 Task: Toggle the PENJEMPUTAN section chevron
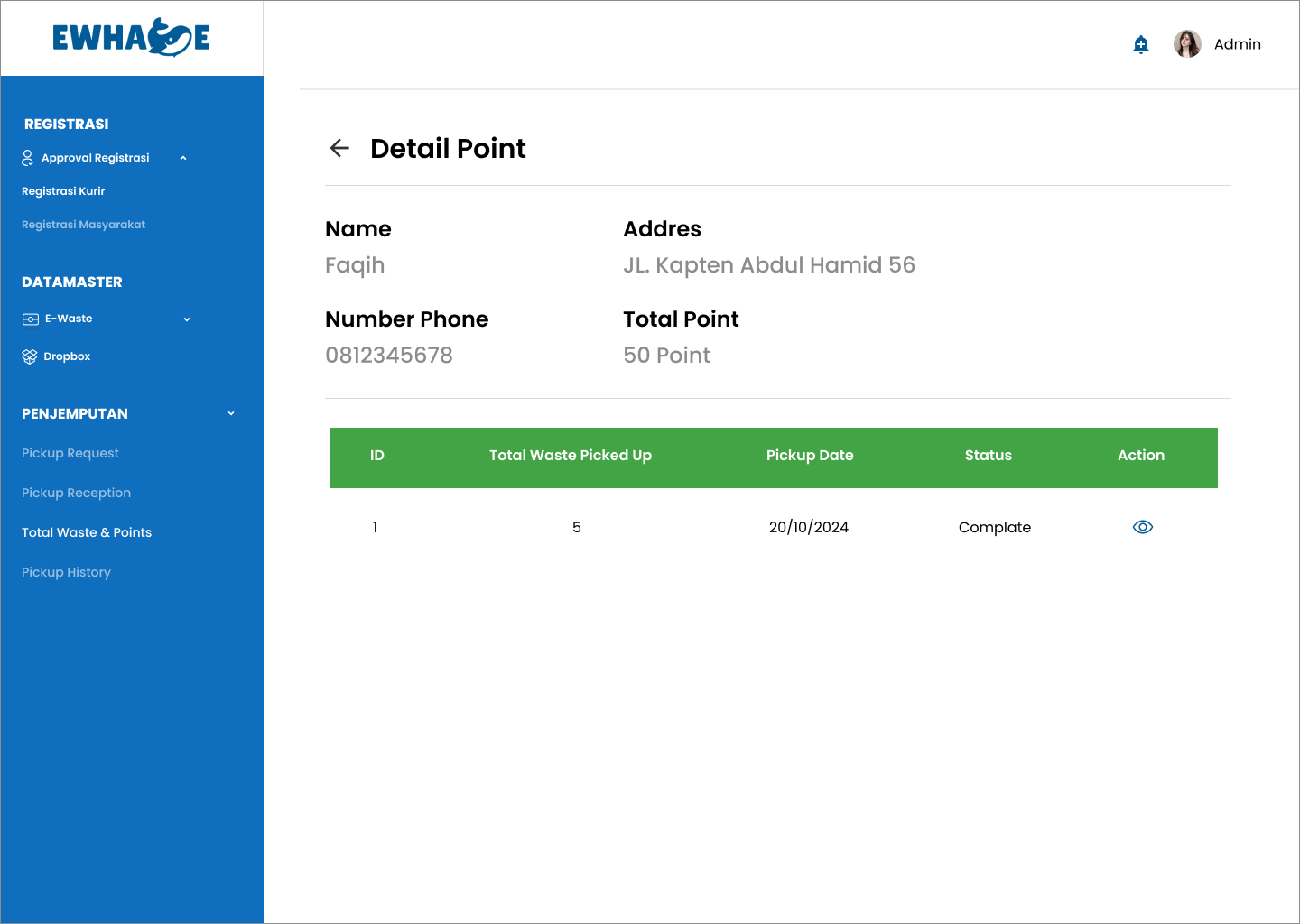click(x=231, y=413)
